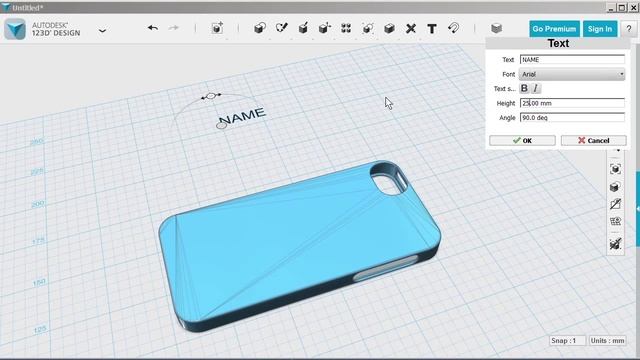Screen dimensions: 640x360
Task: Click the solid cube view-mode icon in navigation bar
Action: click(615, 187)
